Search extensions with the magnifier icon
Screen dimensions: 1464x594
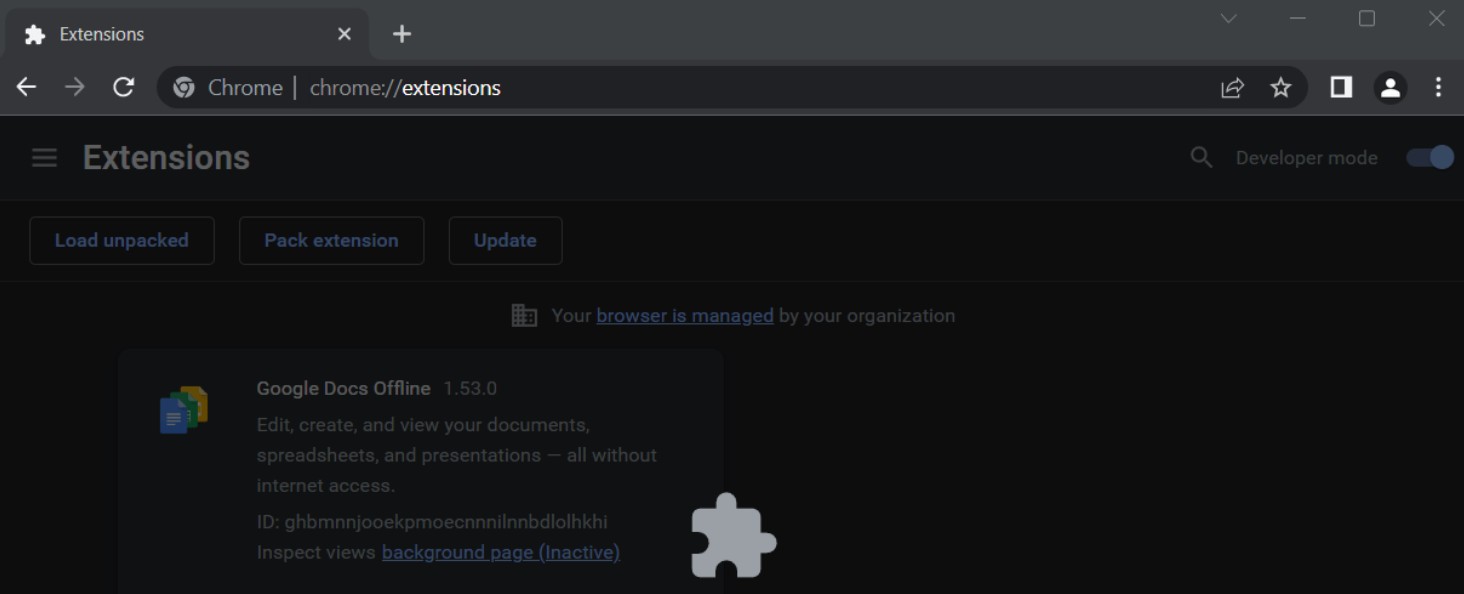click(1201, 158)
